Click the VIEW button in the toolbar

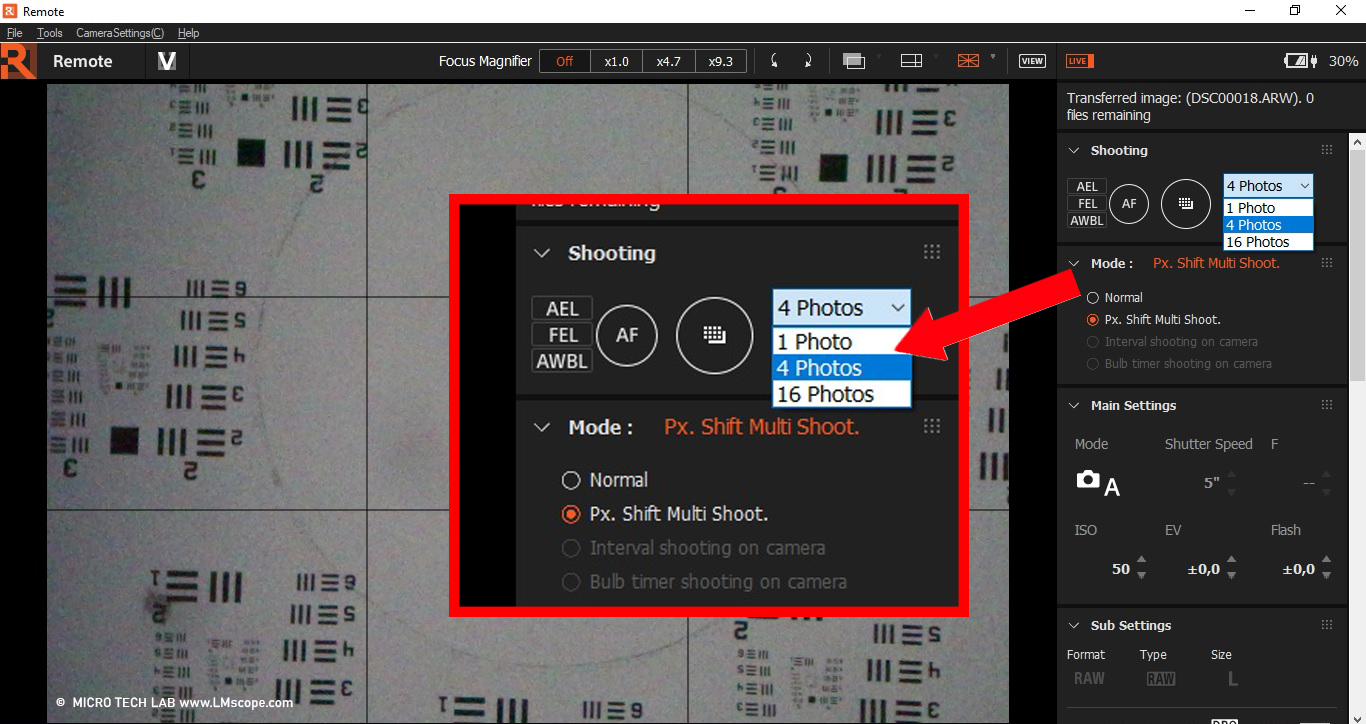click(x=1031, y=60)
